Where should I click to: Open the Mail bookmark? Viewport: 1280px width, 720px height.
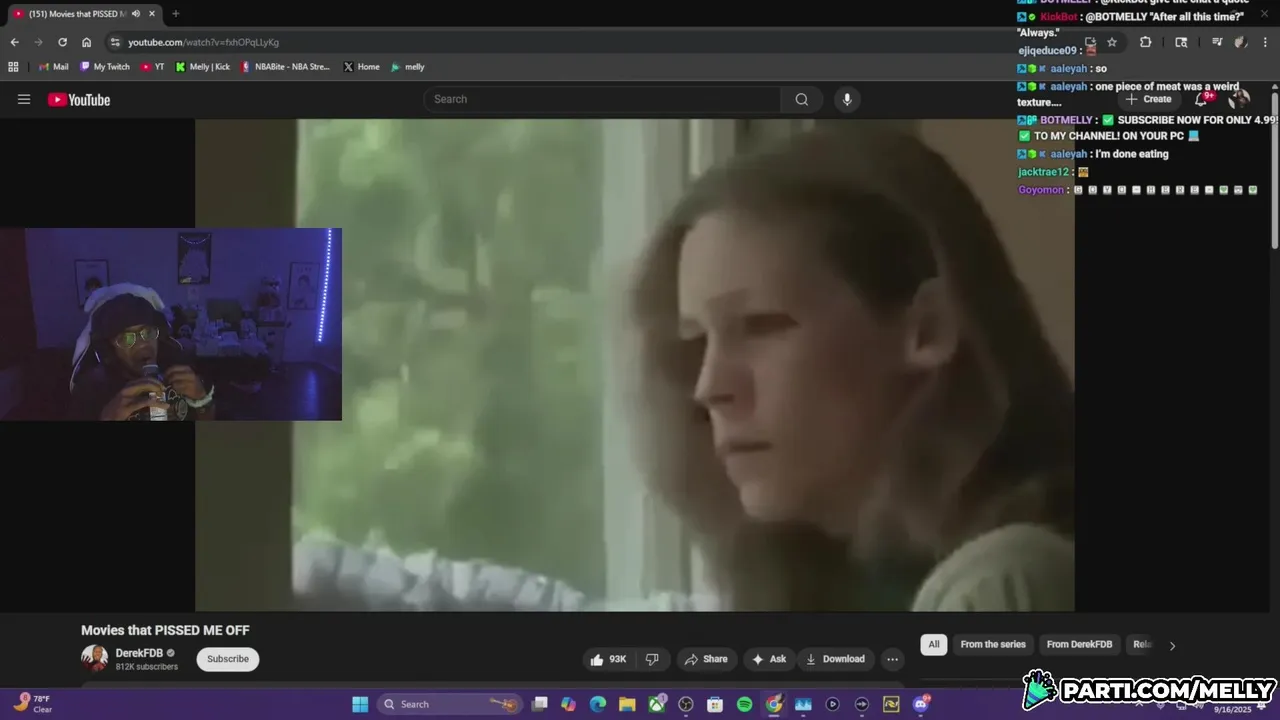tap(53, 67)
